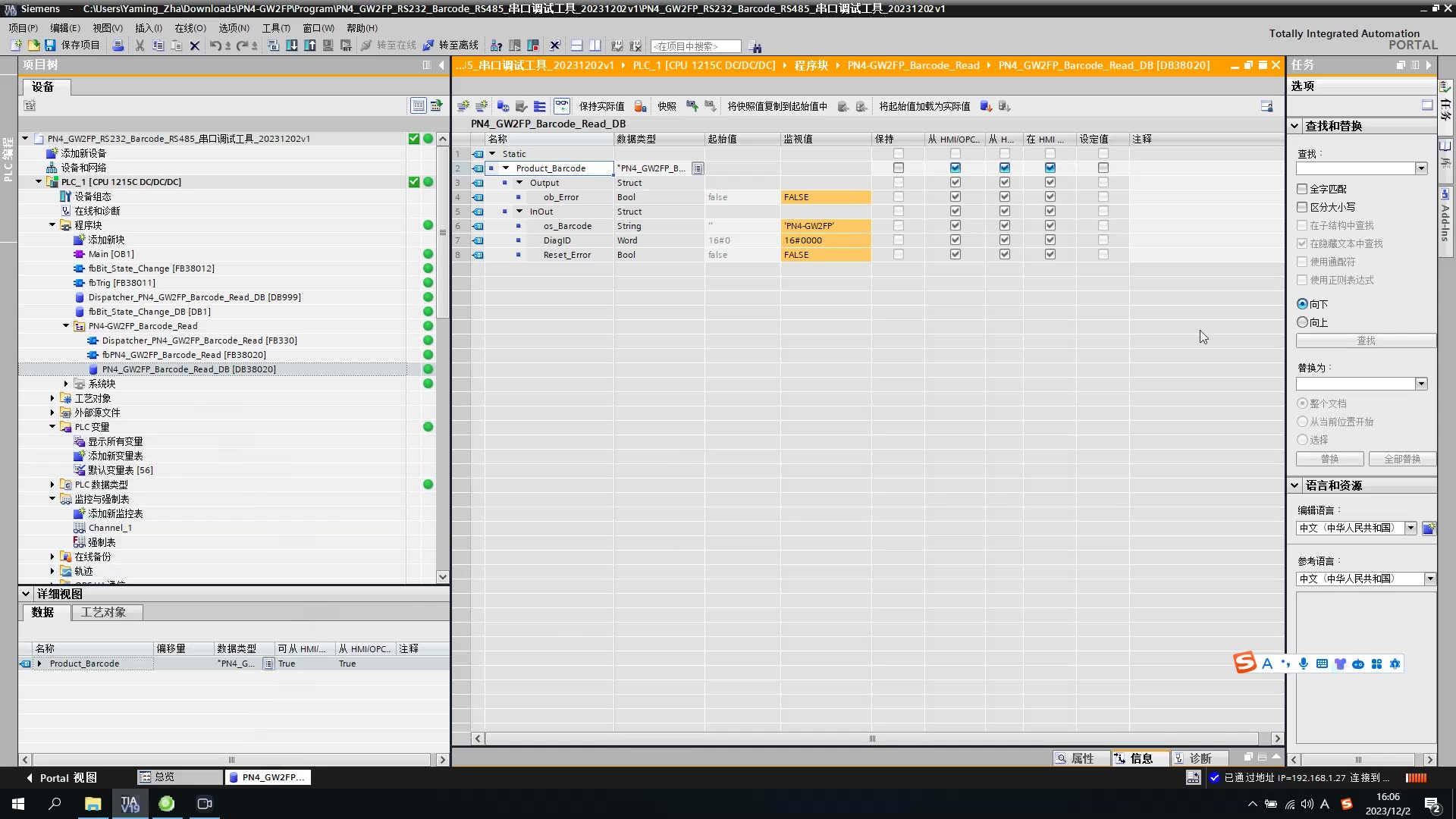The width and height of the screenshot is (1456, 819).
Task: Select the search upward (向上) radio button
Action: click(x=1302, y=322)
